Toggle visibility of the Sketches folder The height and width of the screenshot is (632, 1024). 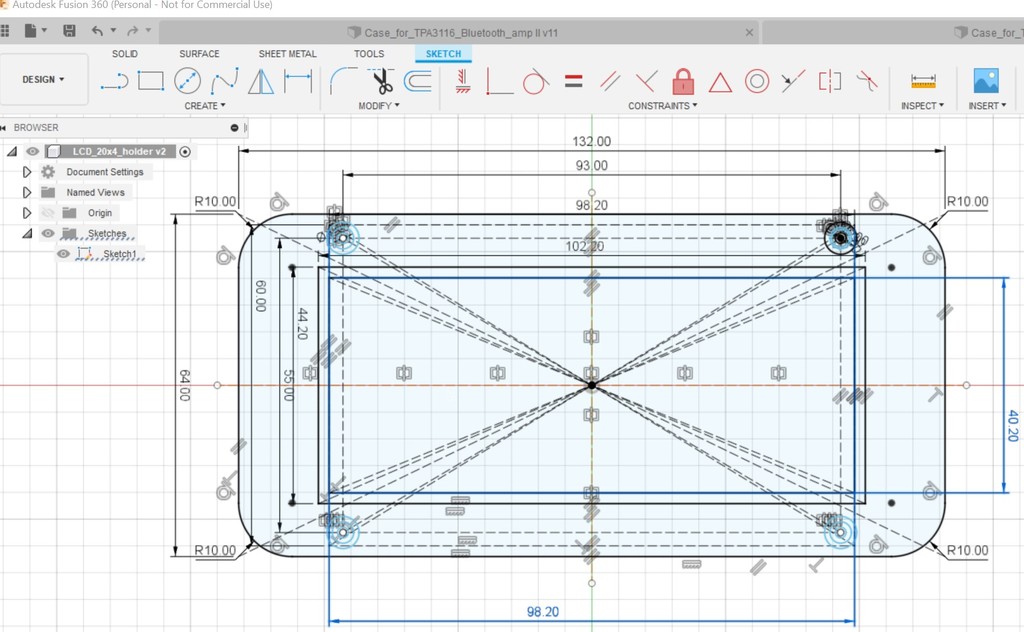coord(49,233)
